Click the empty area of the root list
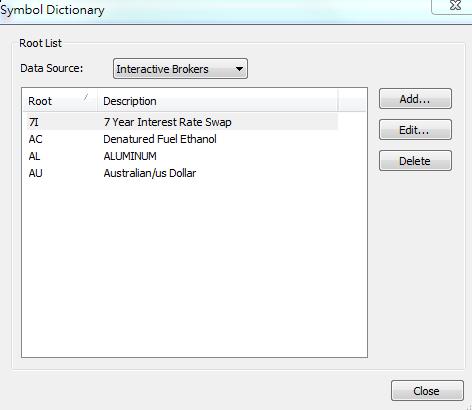Screen dimensions: 472x410 (x=194, y=268)
